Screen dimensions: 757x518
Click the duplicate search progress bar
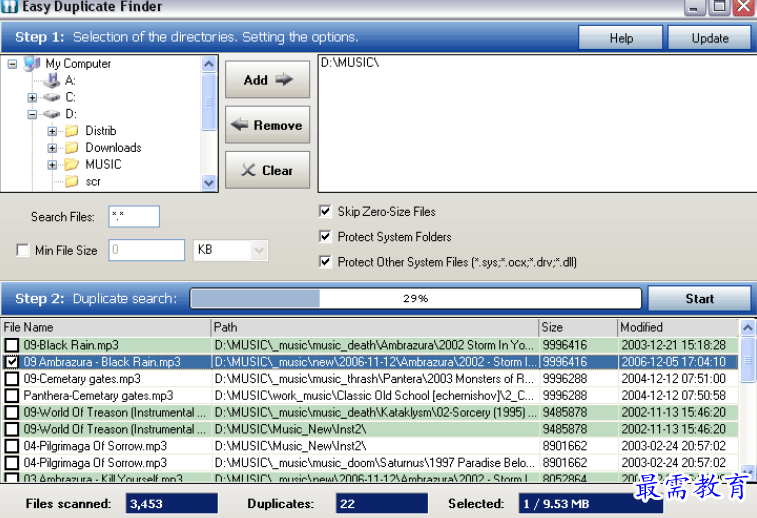[x=416, y=298]
